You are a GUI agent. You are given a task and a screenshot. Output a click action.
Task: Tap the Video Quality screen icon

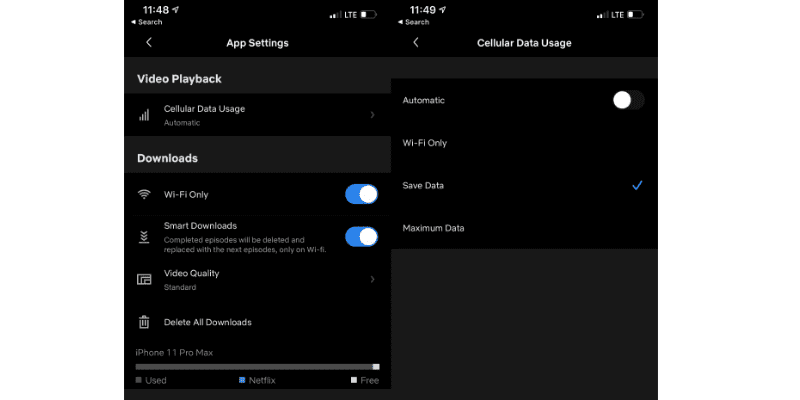pyautogui.click(x=144, y=279)
